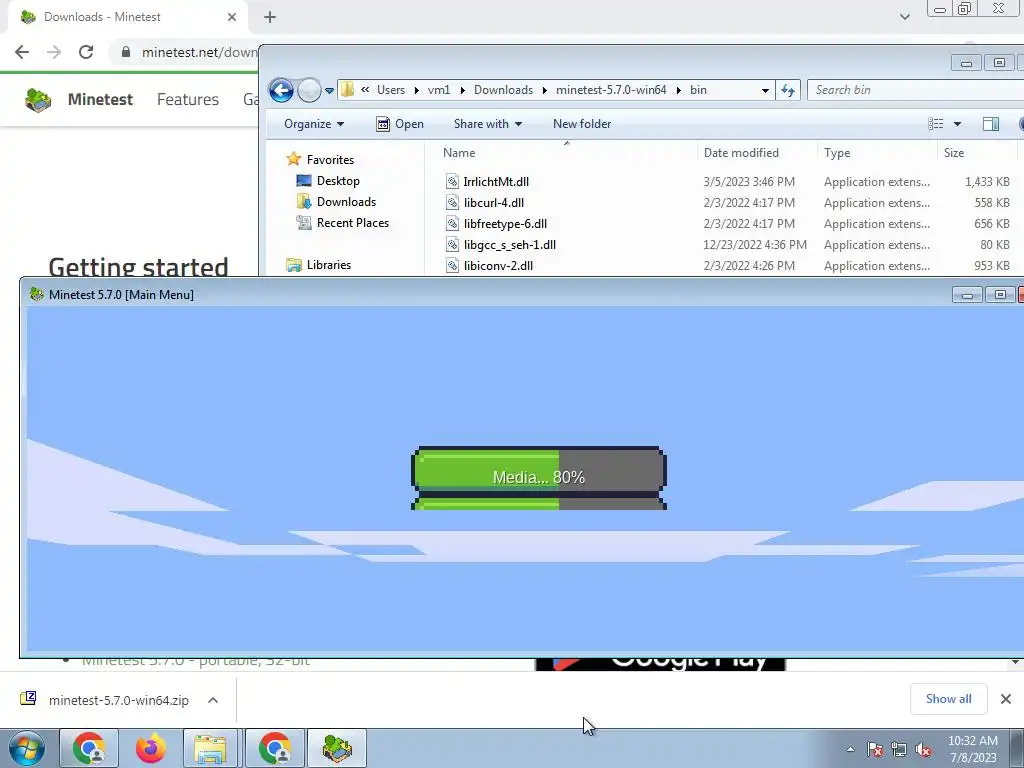This screenshot has width=1024, height=768.
Task: Close the Chrome downloads bar
Action: click(x=1006, y=699)
